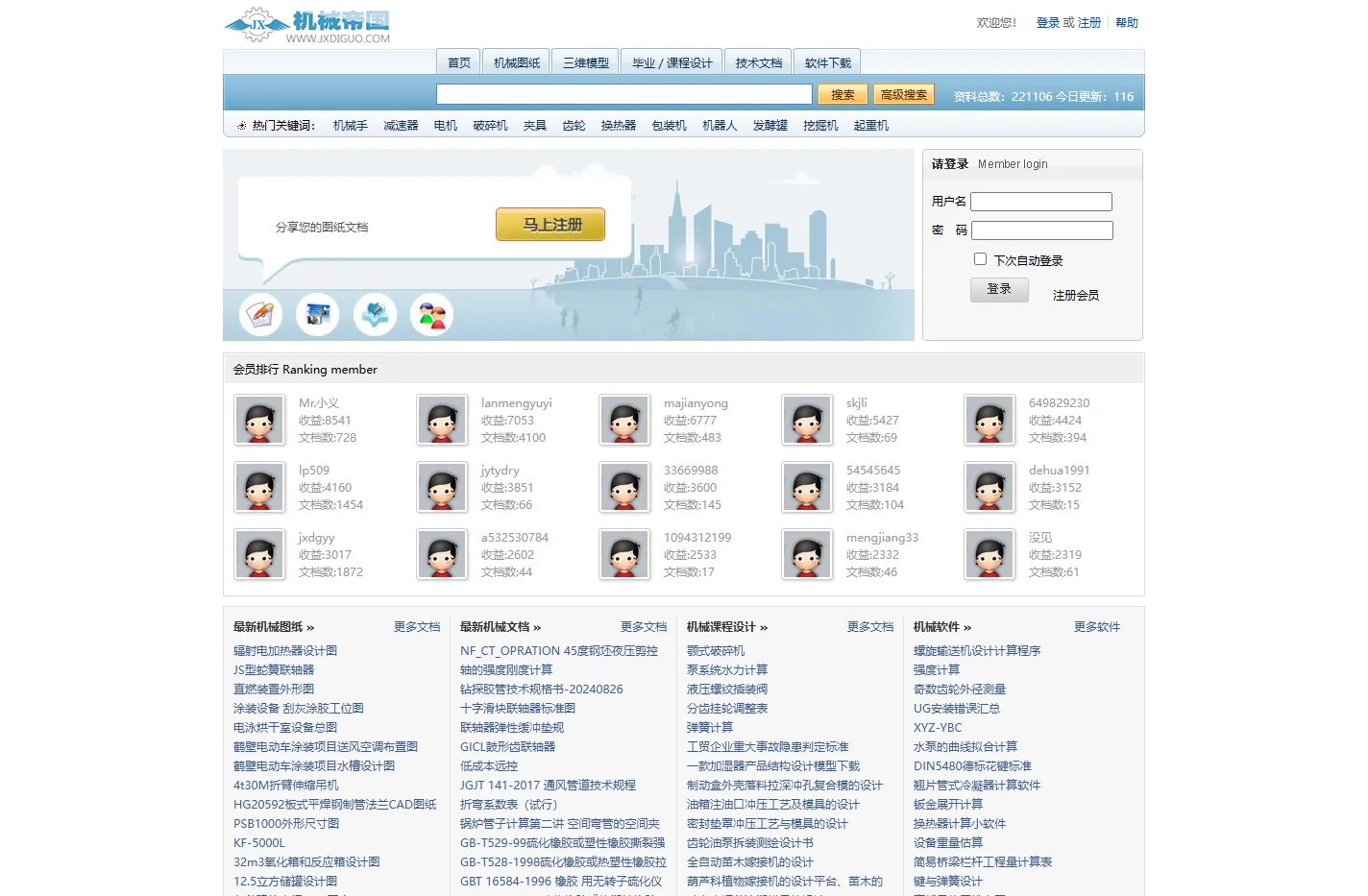This screenshot has width=1368, height=896.
Task: Click avatar of member 33669988
Action: pyautogui.click(x=624, y=487)
